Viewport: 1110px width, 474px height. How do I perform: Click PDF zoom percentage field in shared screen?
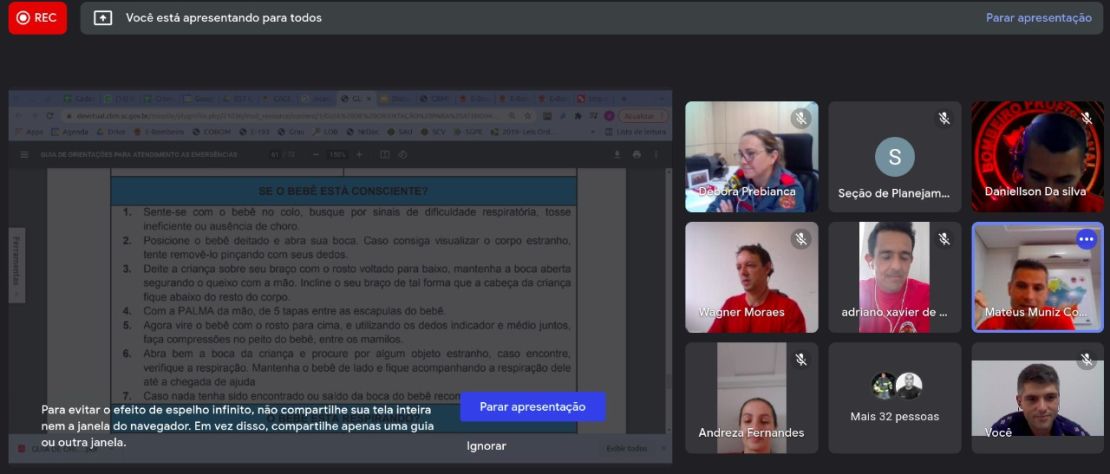click(x=338, y=154)
